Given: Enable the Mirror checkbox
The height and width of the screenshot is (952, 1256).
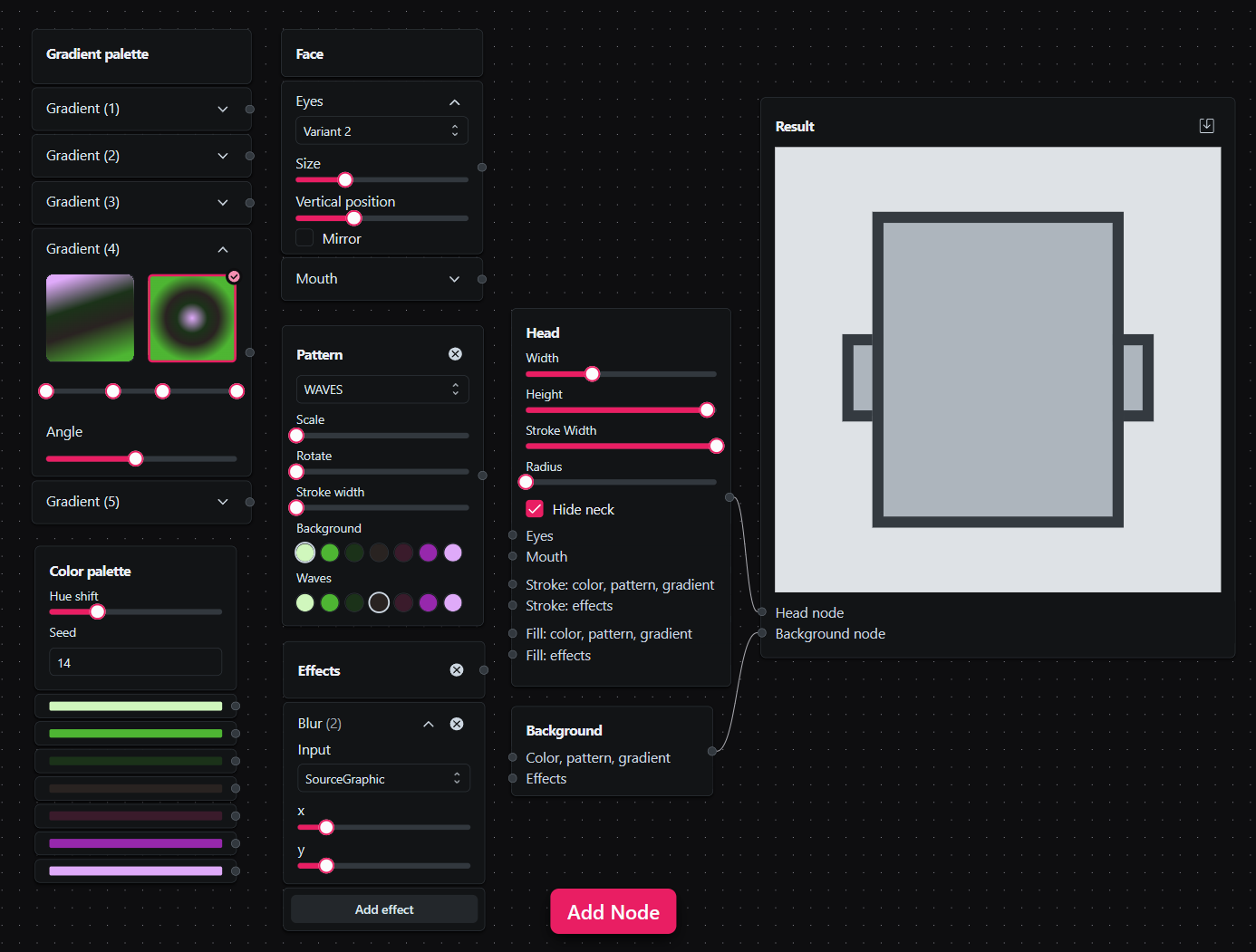Looking at the screenshot, I should (x=304, y=238).
